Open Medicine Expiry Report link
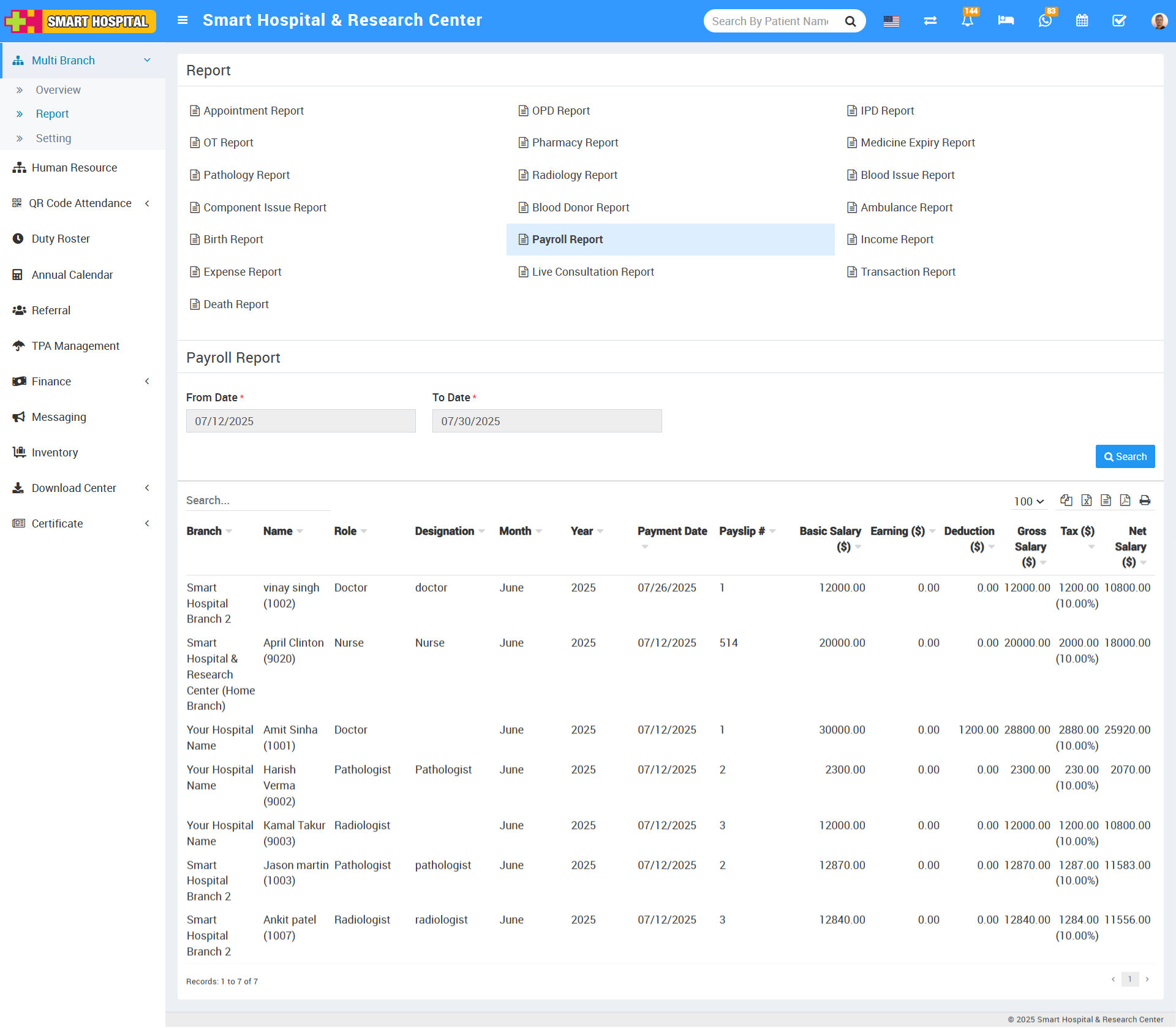1176x1028 pixels. [911, 143]
